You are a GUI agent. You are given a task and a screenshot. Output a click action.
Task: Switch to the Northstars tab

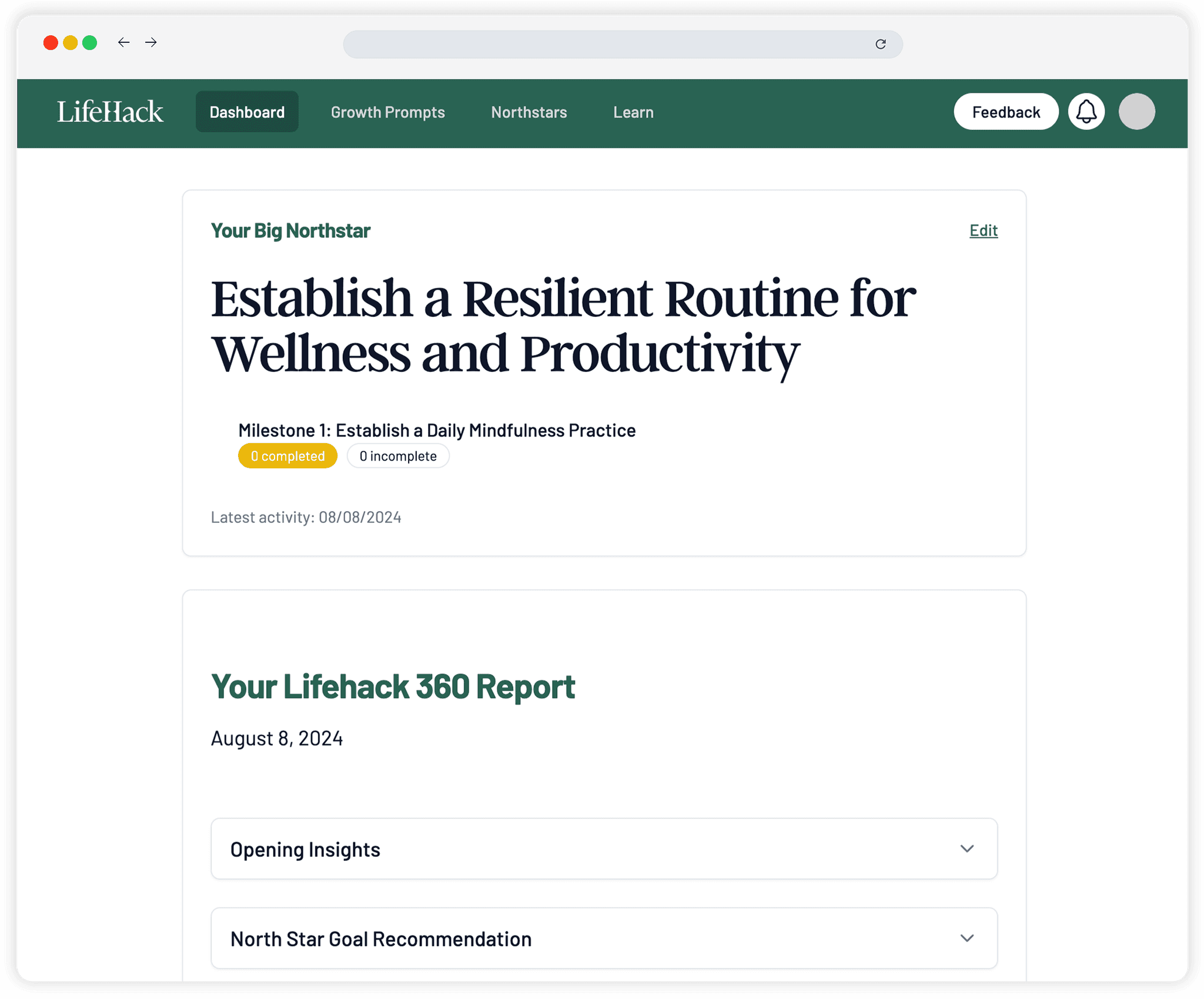[x=529, y=112]
